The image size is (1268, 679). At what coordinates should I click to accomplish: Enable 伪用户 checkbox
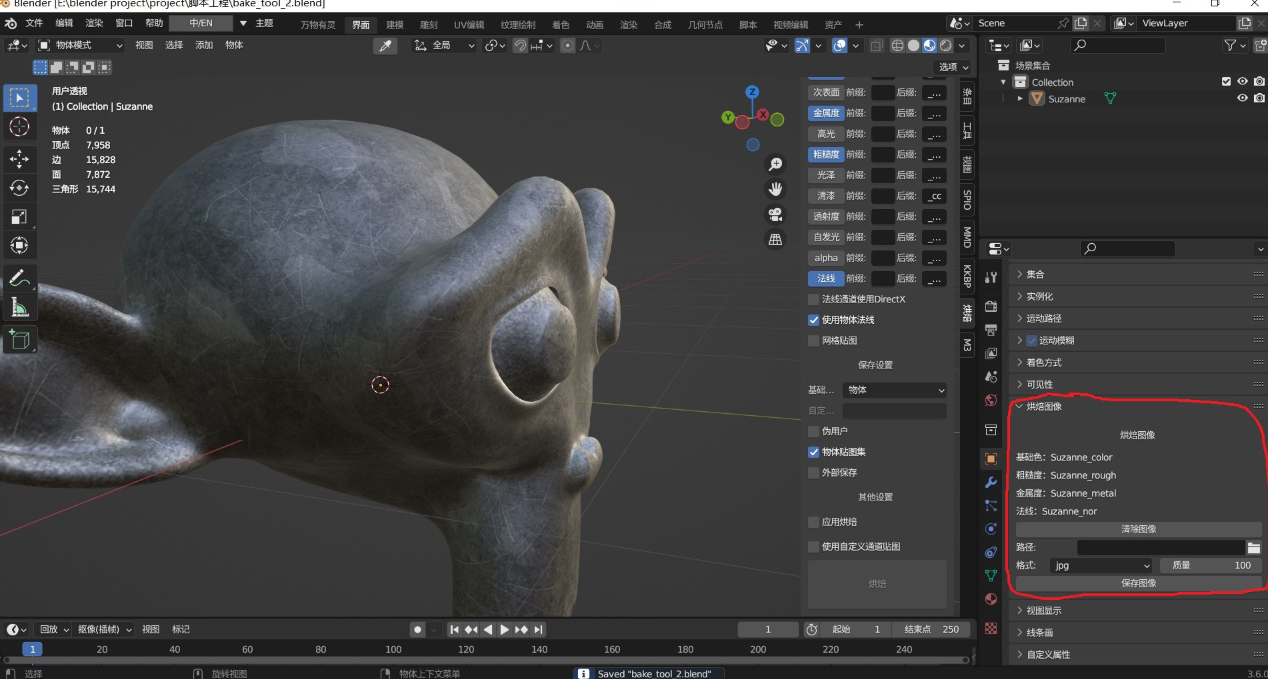tap(813, 431)
